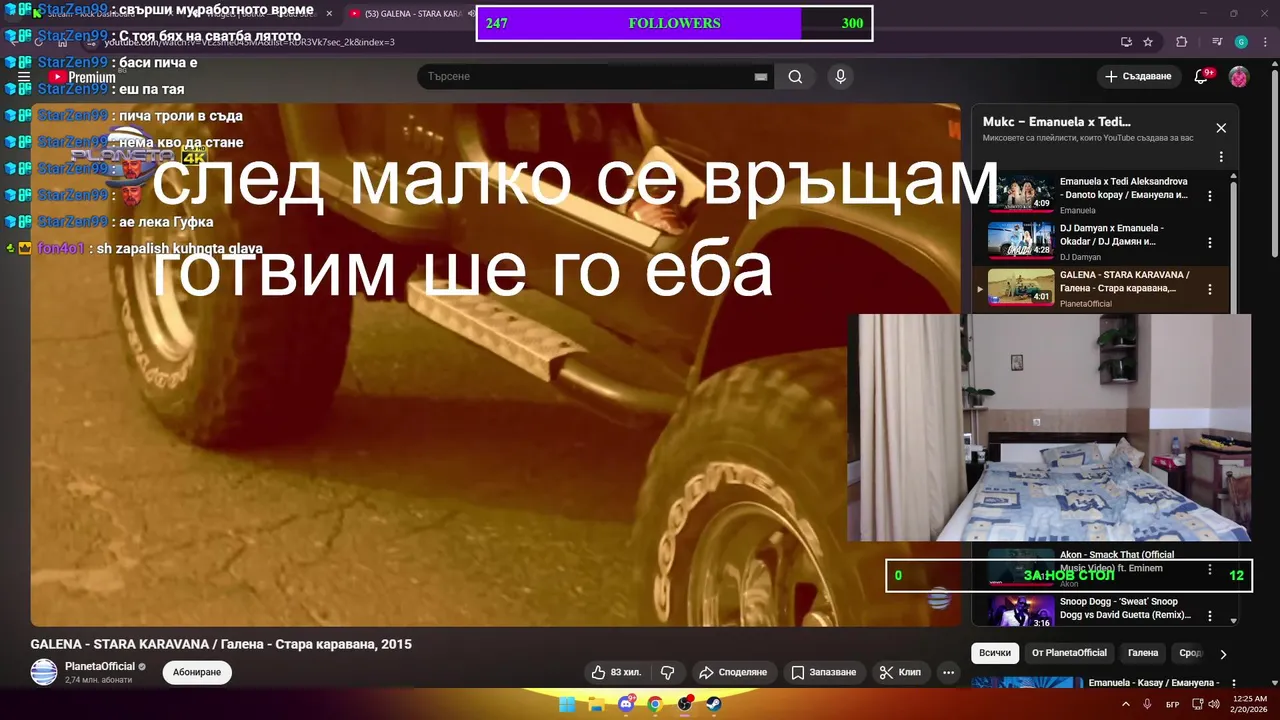Click the Запазване save button

824,672
